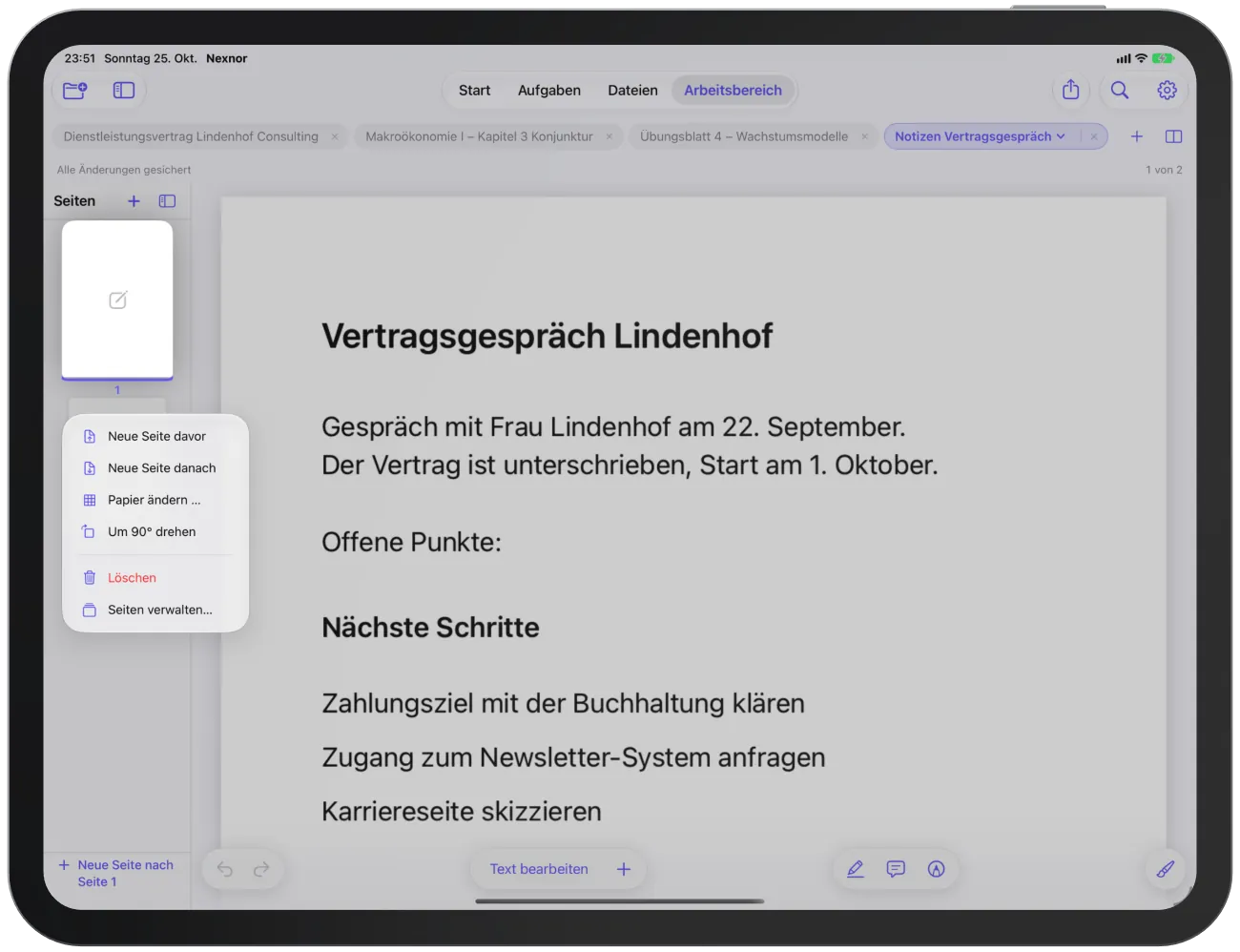The width and height of the screenshot is (1240, 952).
Task: Open the new folder icon
Action: tap(75, 91)
